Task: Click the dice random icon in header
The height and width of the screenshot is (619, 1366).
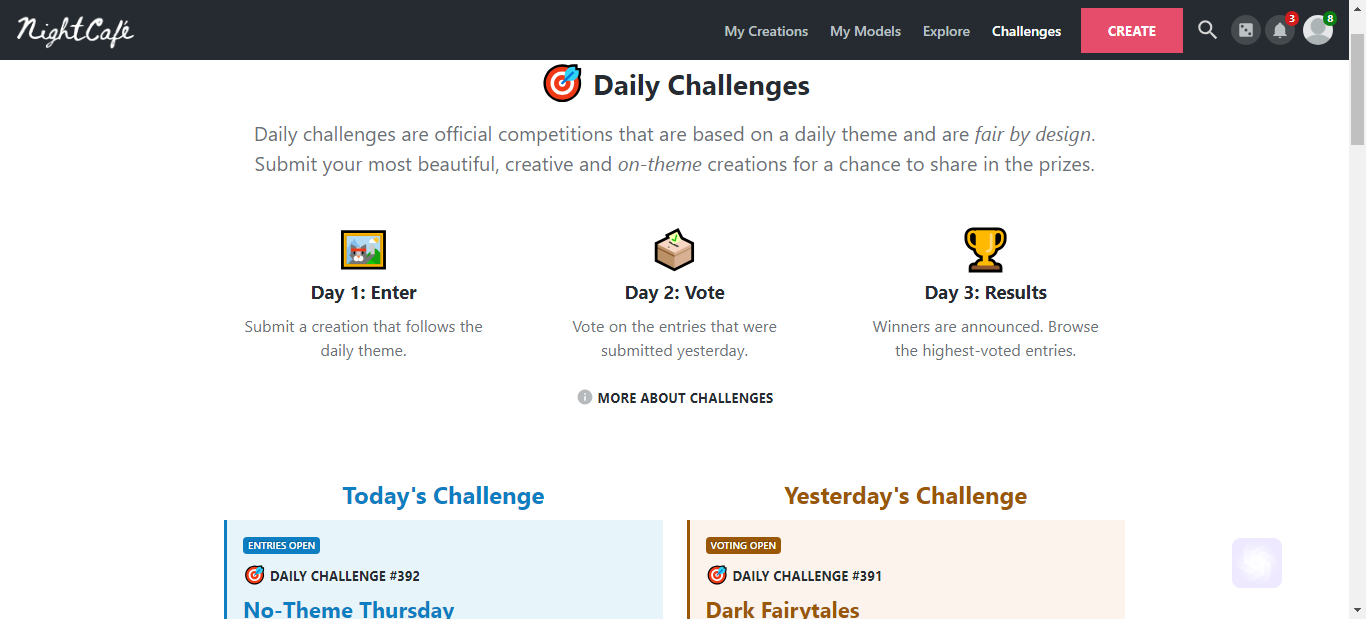Action: [x=1246, y=30]
